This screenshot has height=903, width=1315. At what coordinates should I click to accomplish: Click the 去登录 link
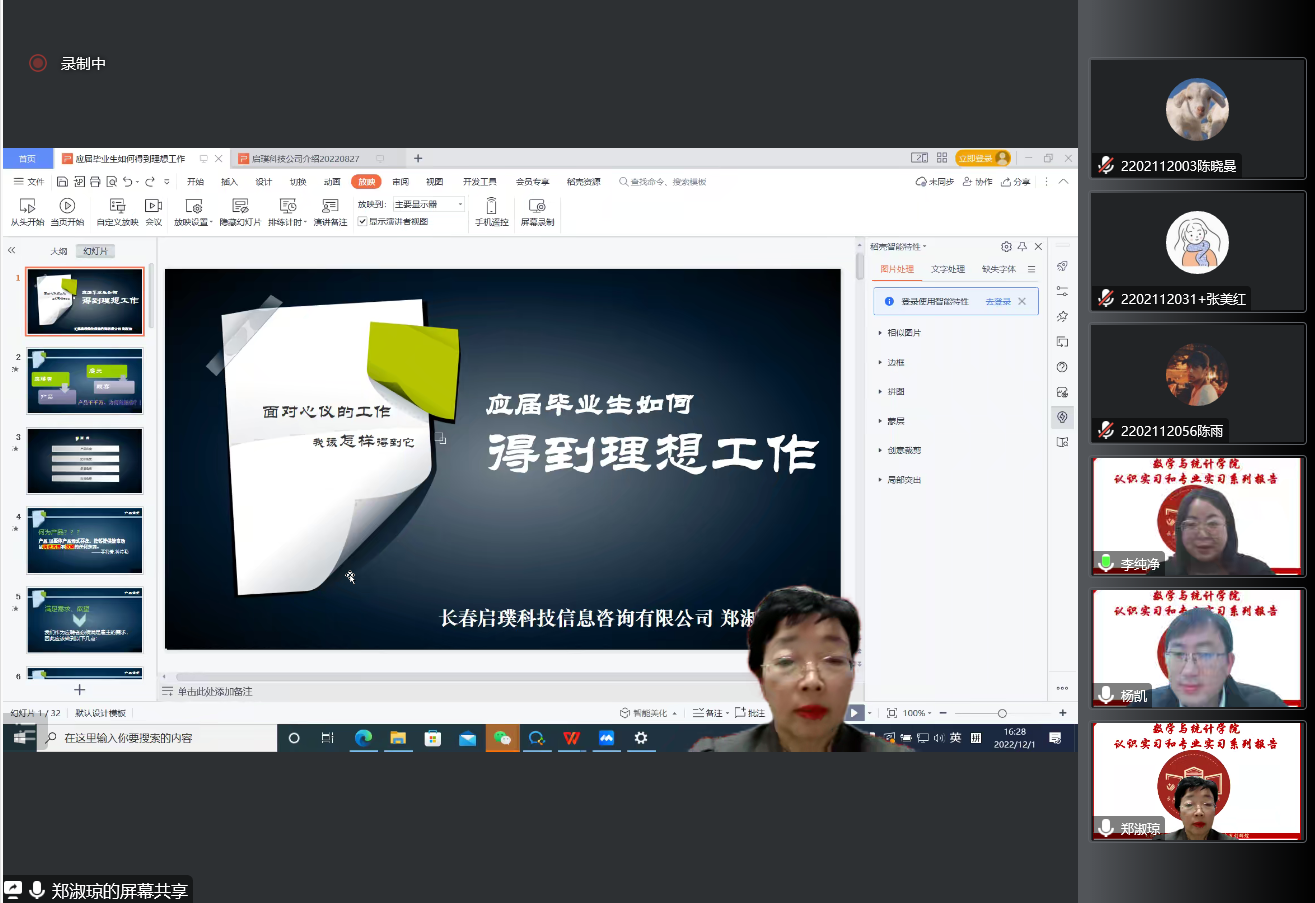pyautogui.click(x=997, y=301)
